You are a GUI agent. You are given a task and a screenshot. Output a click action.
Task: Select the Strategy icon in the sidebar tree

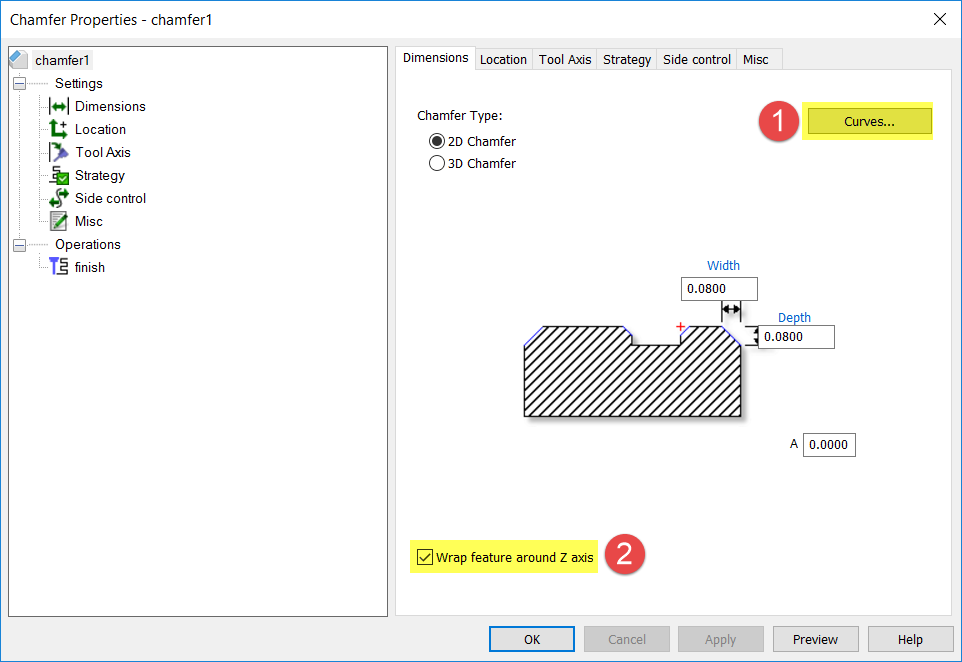pyautogui.click(x=57, y=175)
